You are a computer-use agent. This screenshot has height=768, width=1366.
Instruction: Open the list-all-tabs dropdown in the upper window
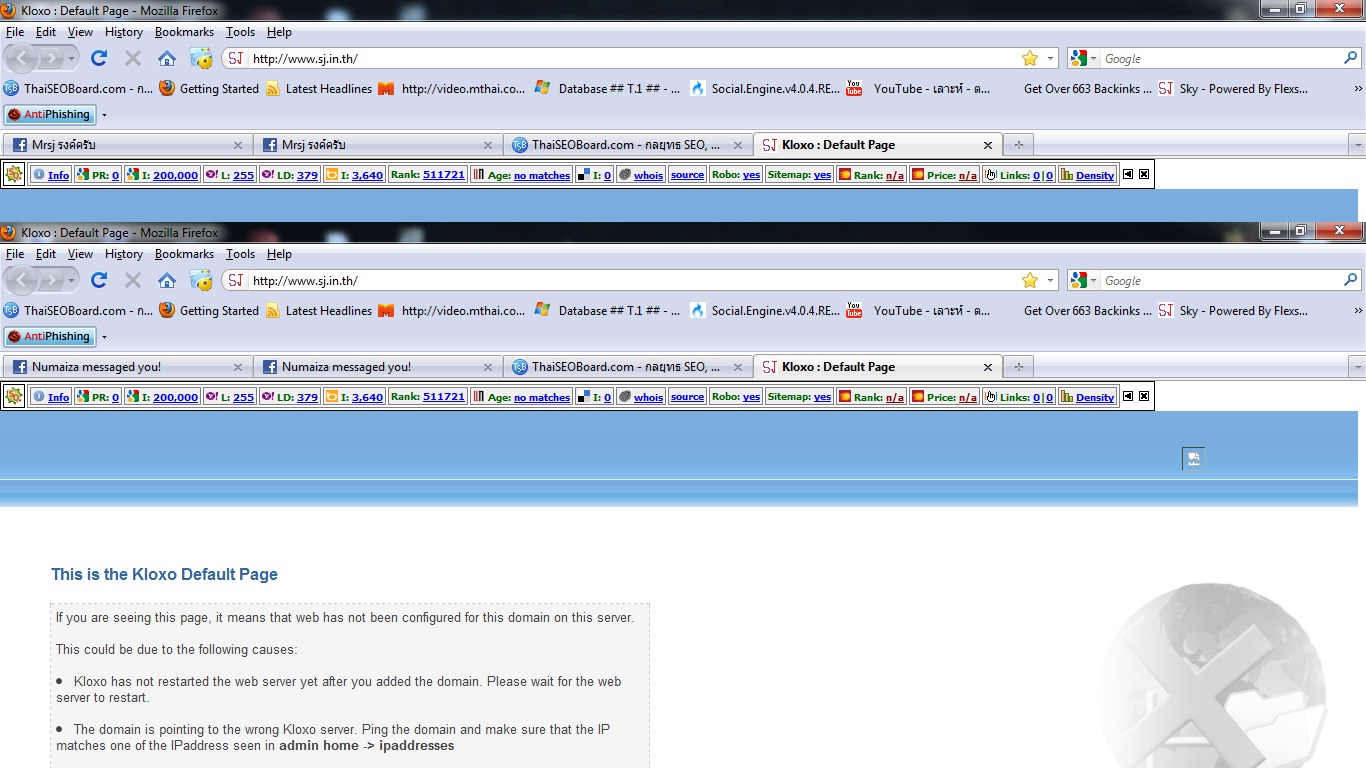pos(1357,145)
